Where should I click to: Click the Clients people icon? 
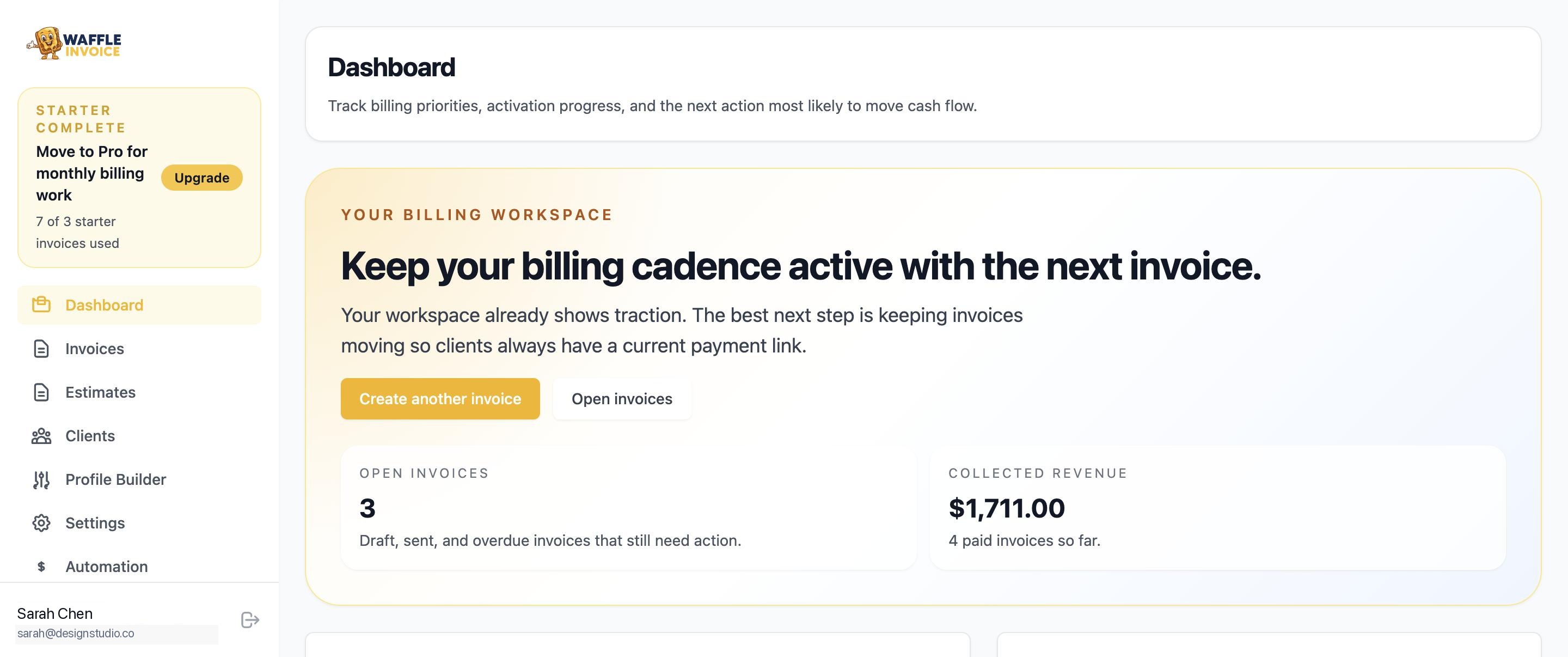[41, 436]
